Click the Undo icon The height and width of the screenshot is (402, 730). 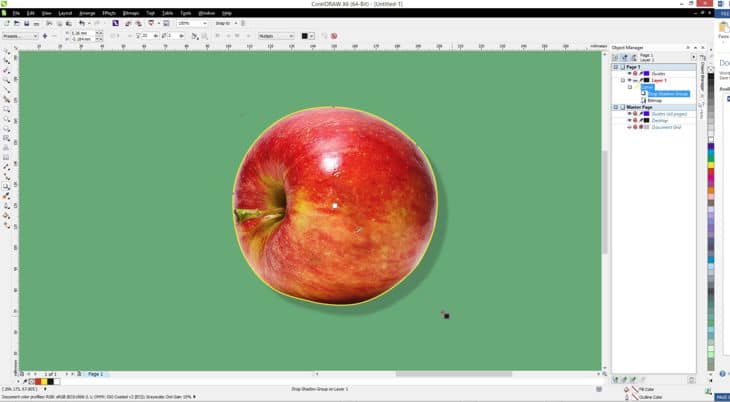tap(81, 23)
